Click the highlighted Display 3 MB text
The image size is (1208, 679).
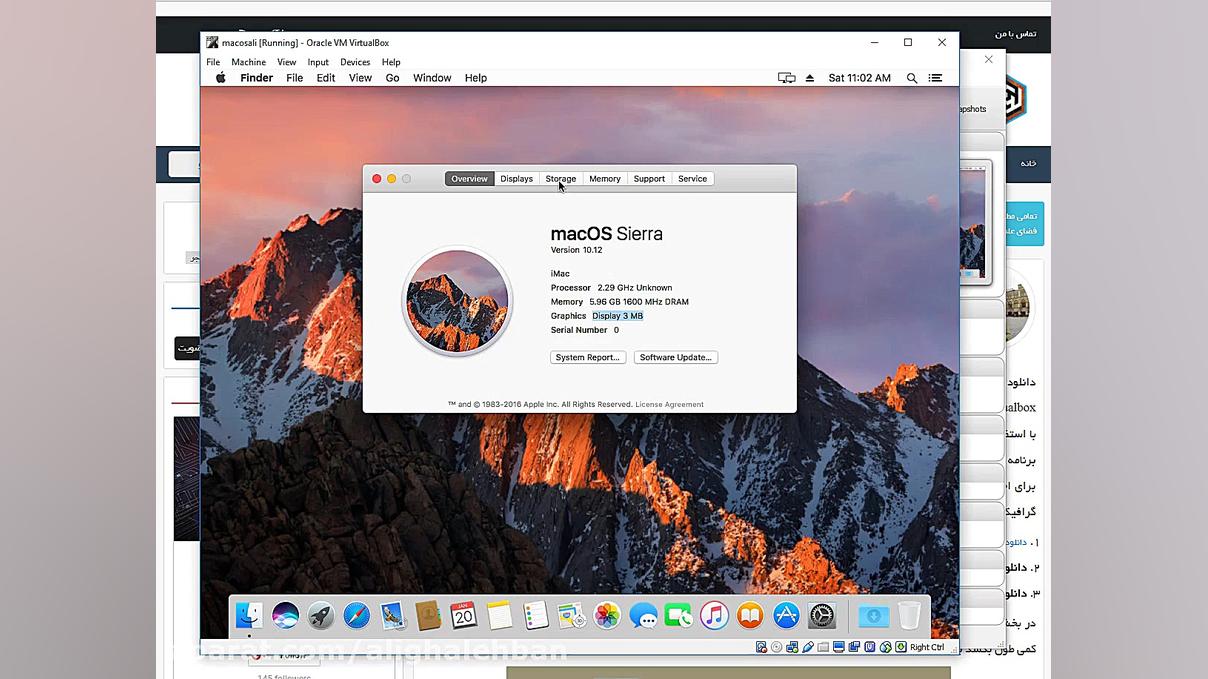coord(618,316)
